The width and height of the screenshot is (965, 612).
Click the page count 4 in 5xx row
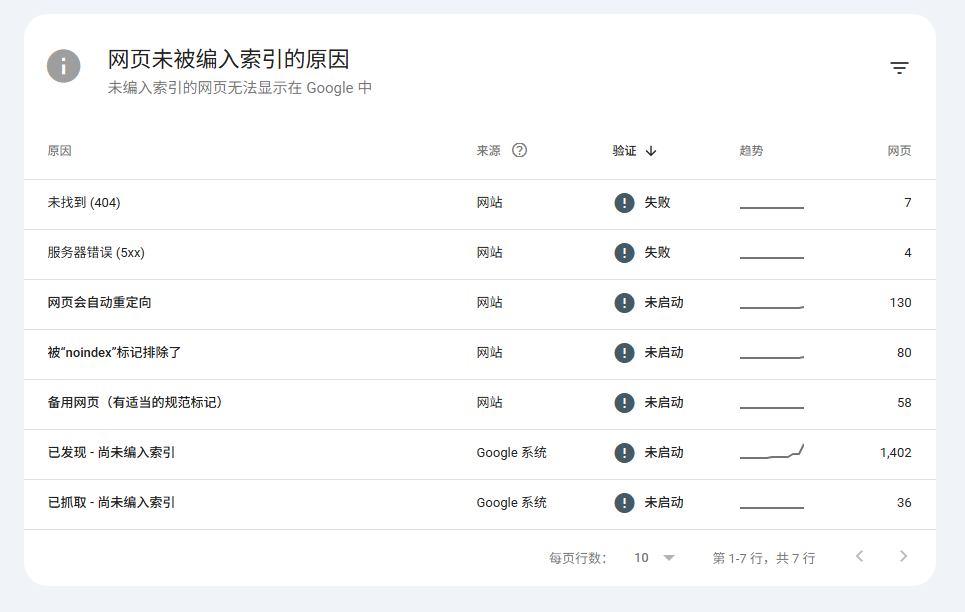(x=908, y=252)
